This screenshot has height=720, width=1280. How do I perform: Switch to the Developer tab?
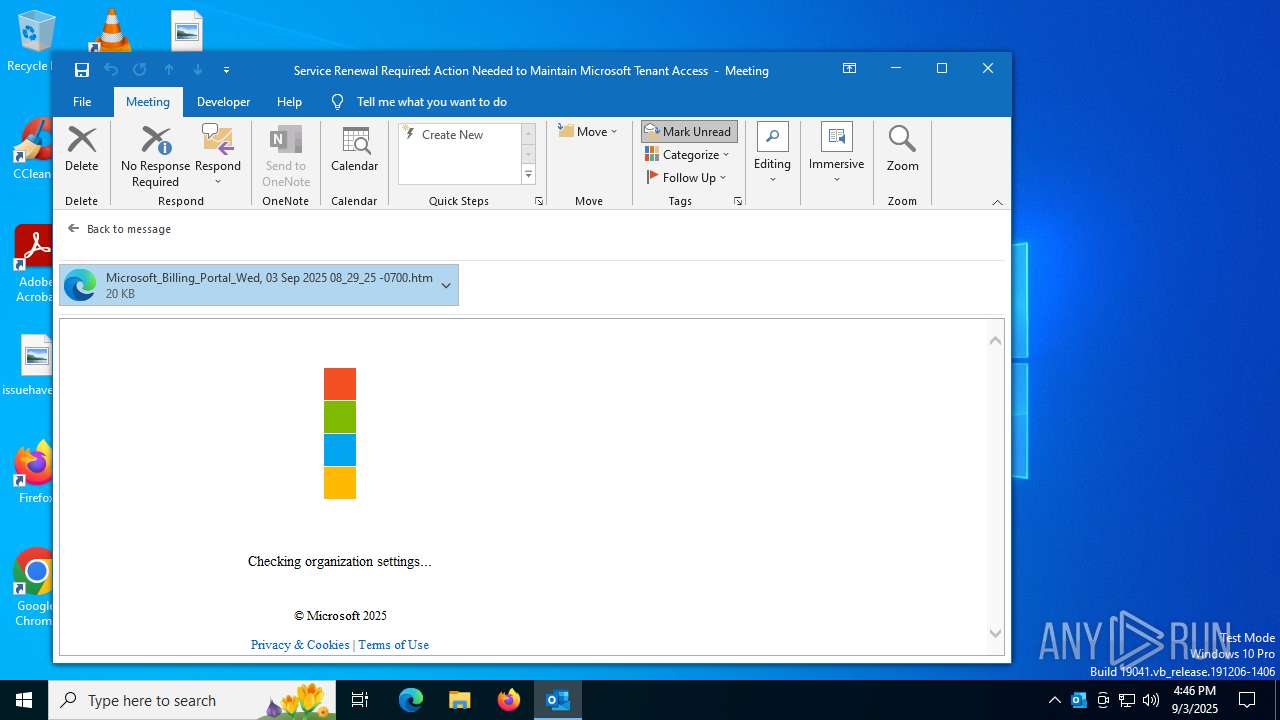[223, 102]
